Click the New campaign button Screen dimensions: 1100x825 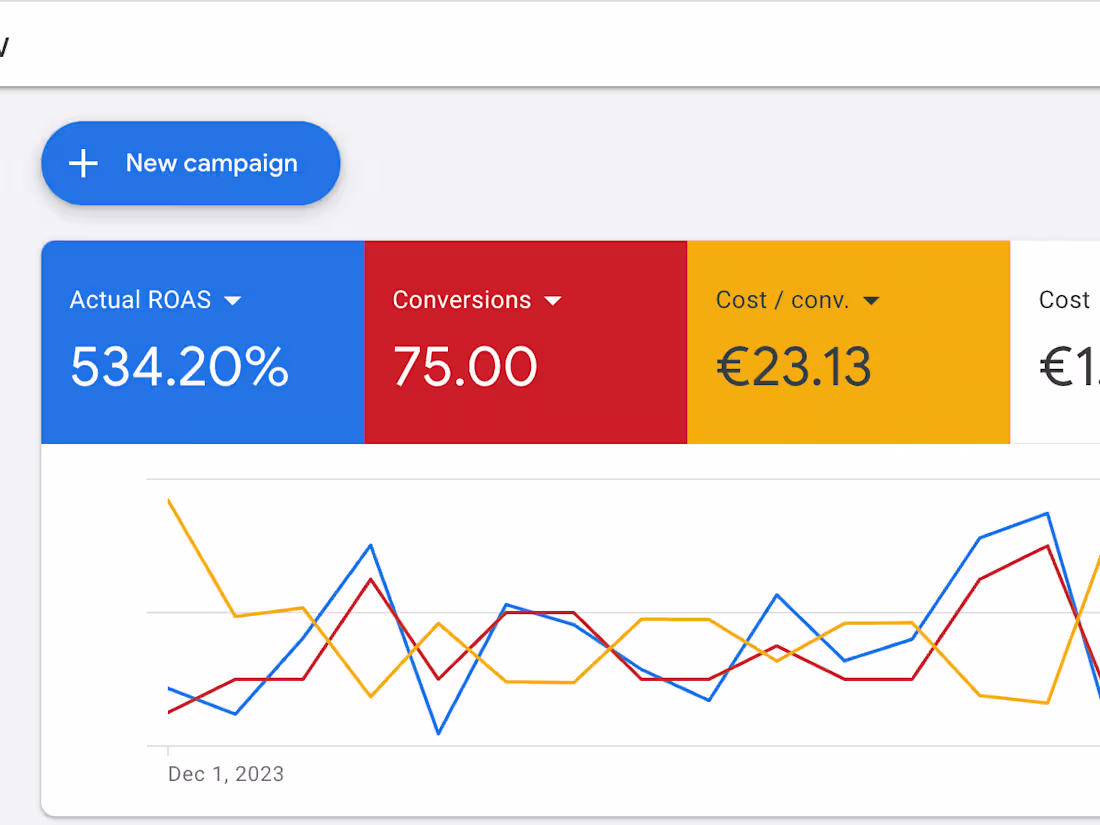pyautogui.click(x=190, y=163)
